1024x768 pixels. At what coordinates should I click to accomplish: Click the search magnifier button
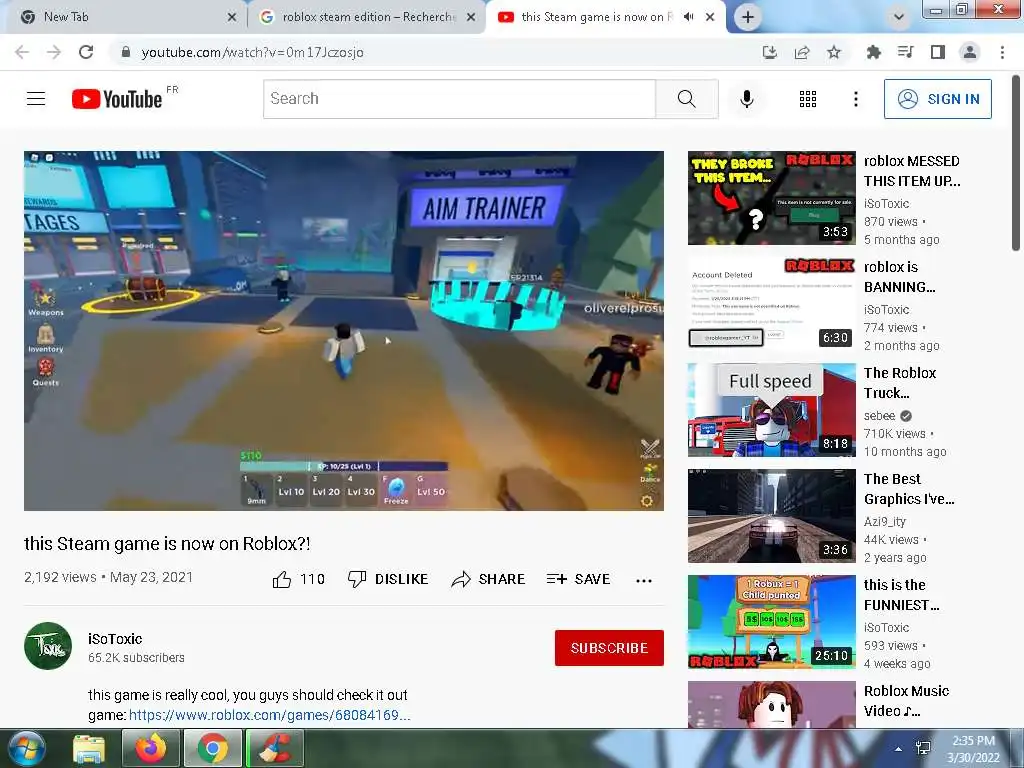[686, 99]
